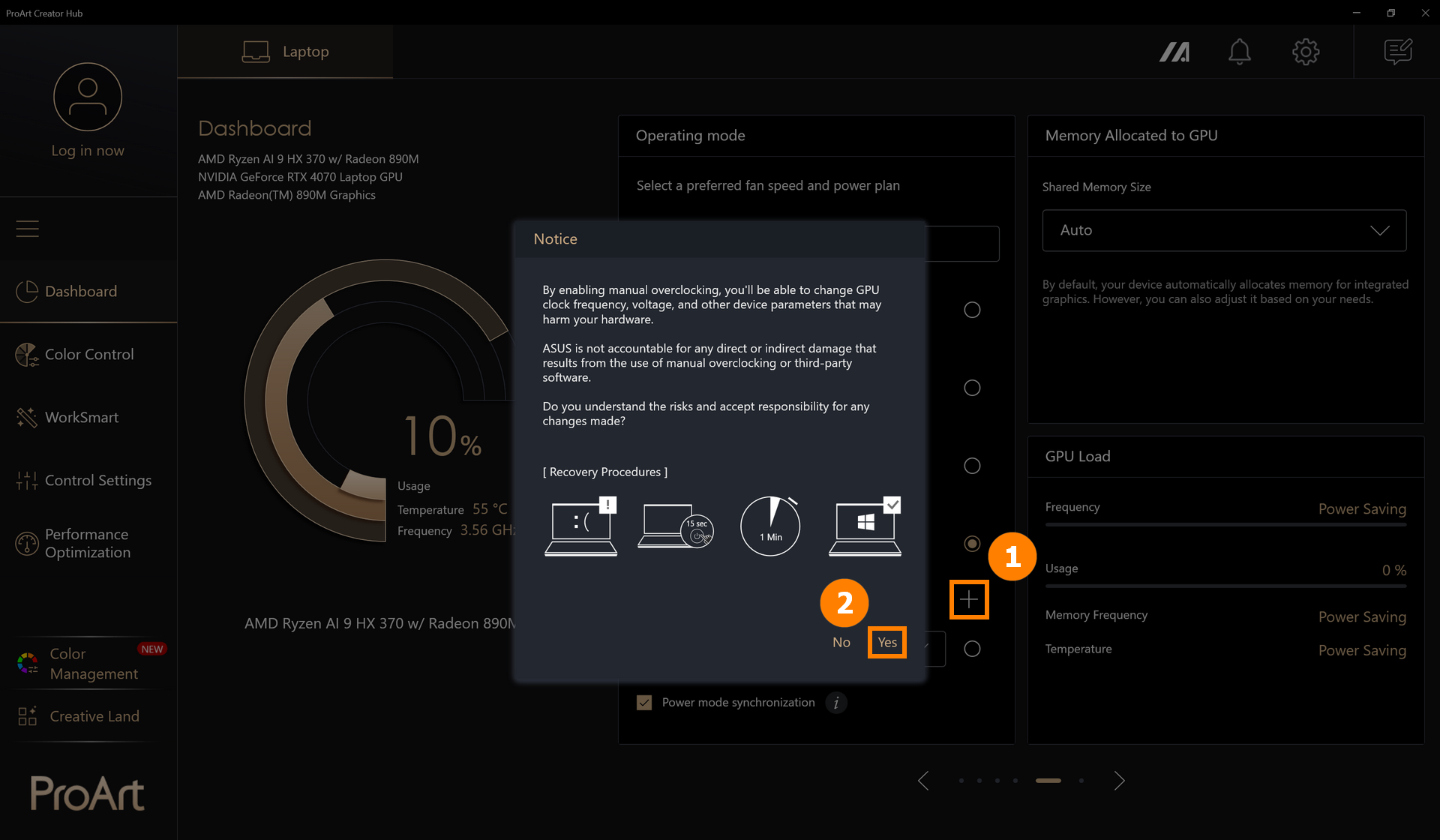
Task: Click the GPU Load Frequency bar
Action: 1225,525
